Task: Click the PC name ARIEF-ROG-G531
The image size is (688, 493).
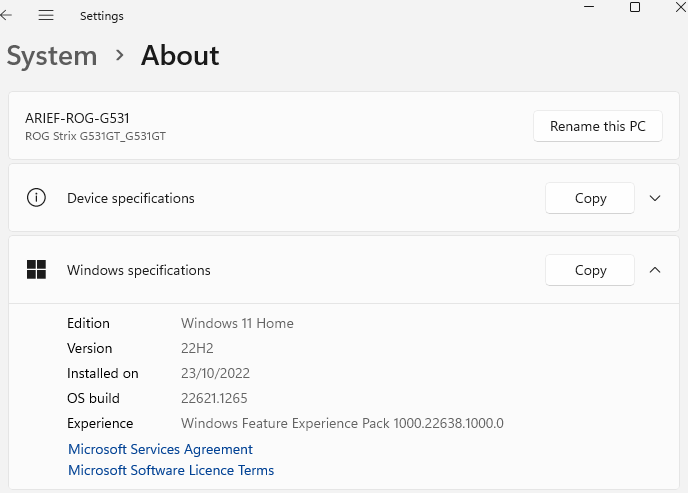Action: 77,118
